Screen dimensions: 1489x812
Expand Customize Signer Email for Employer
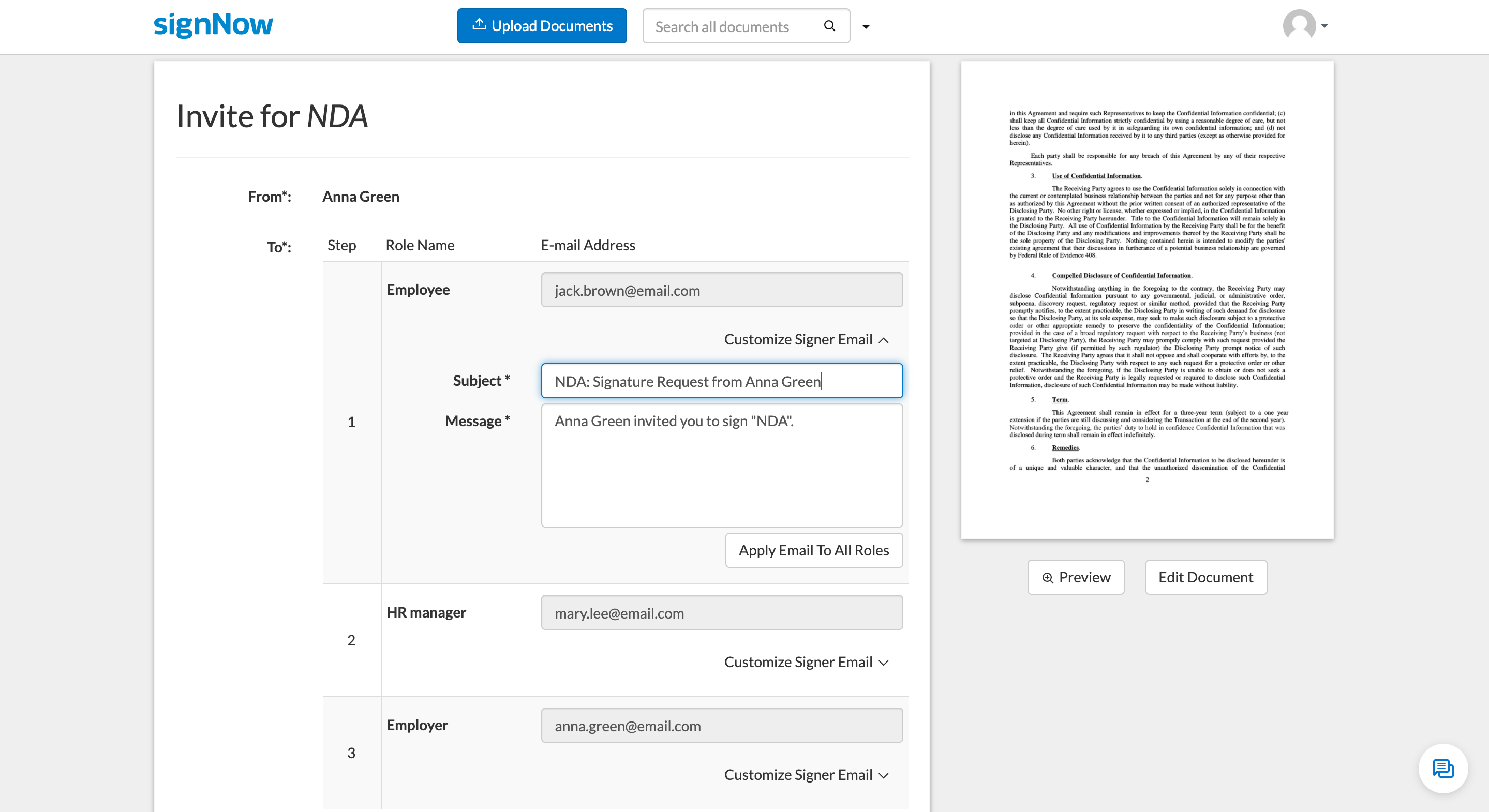click(806, 774)
